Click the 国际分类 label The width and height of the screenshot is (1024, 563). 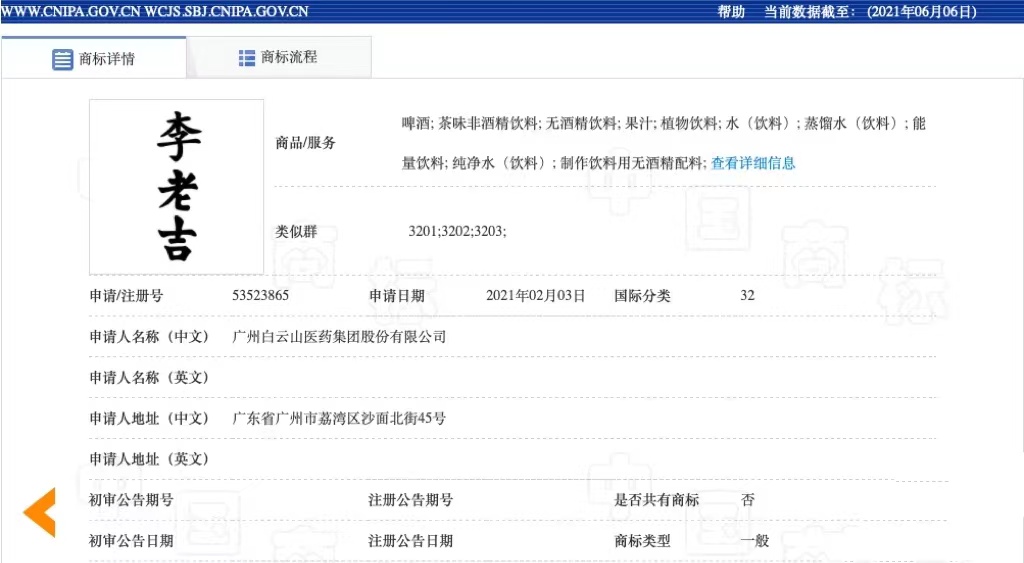click(642, 296)
